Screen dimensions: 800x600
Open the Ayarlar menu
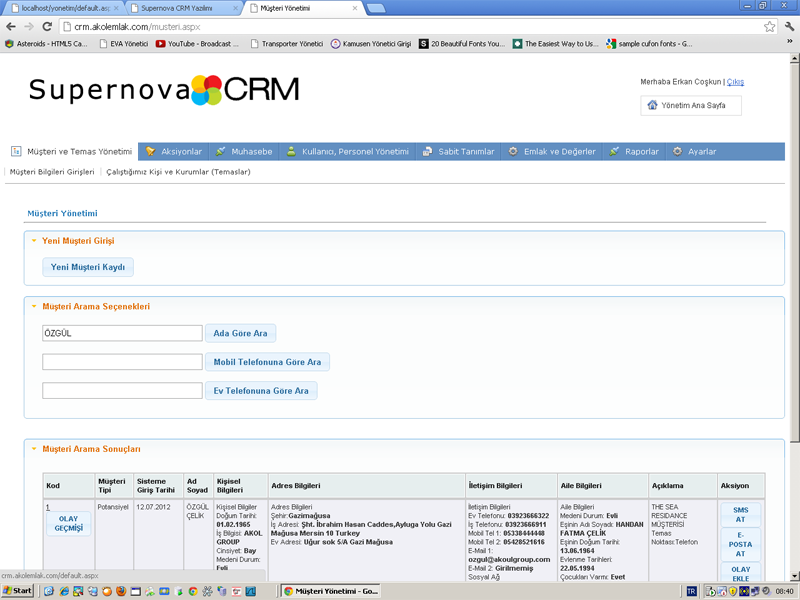click(695, 152)
